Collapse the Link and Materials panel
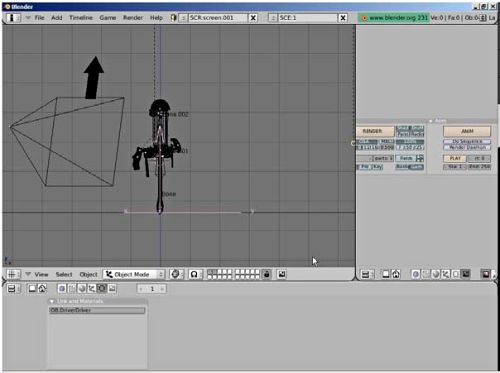The width and height of the screenshot is (500, 373). [x=52, y=301]
